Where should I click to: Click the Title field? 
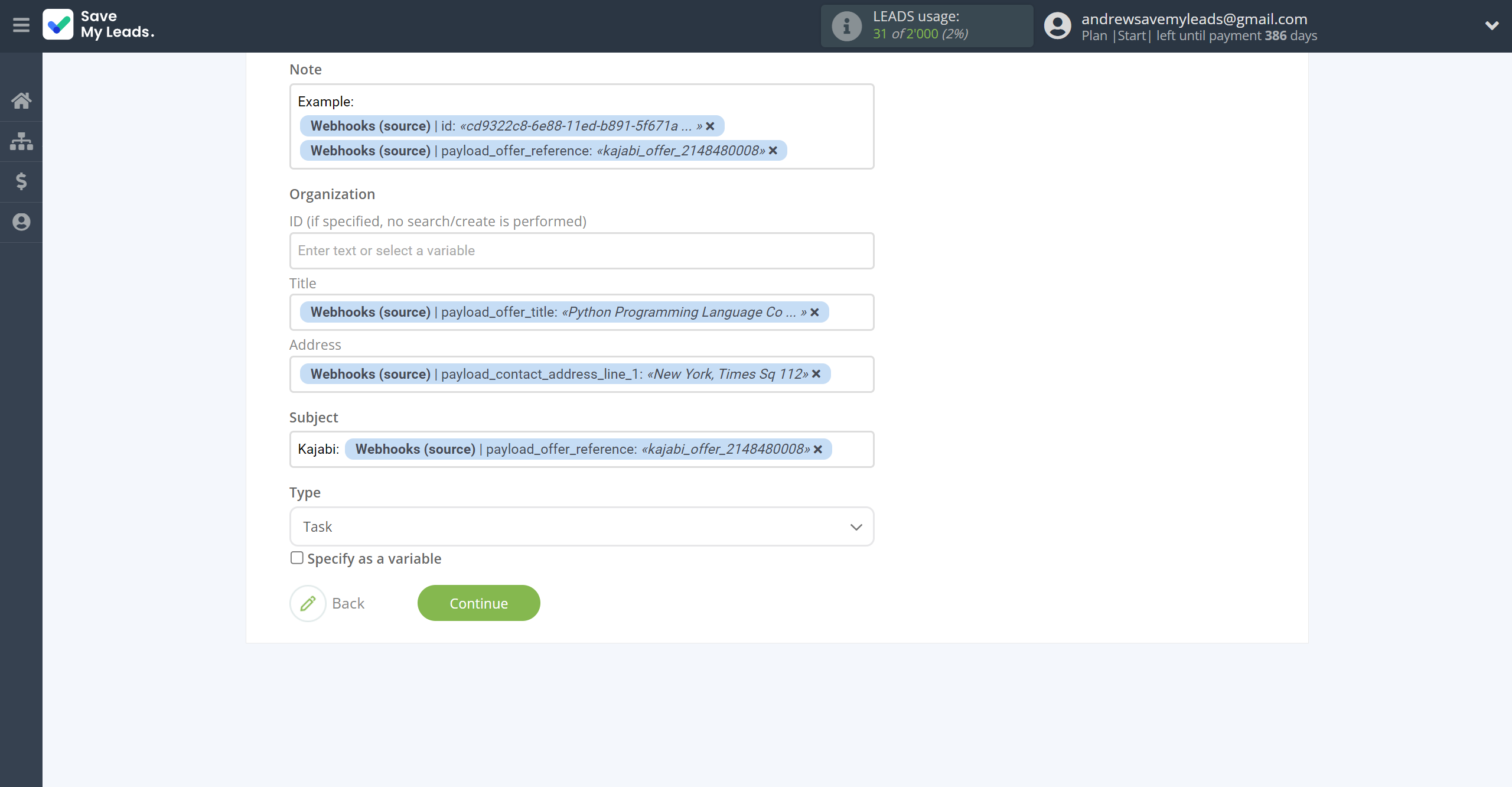click(x=582, y=312)
